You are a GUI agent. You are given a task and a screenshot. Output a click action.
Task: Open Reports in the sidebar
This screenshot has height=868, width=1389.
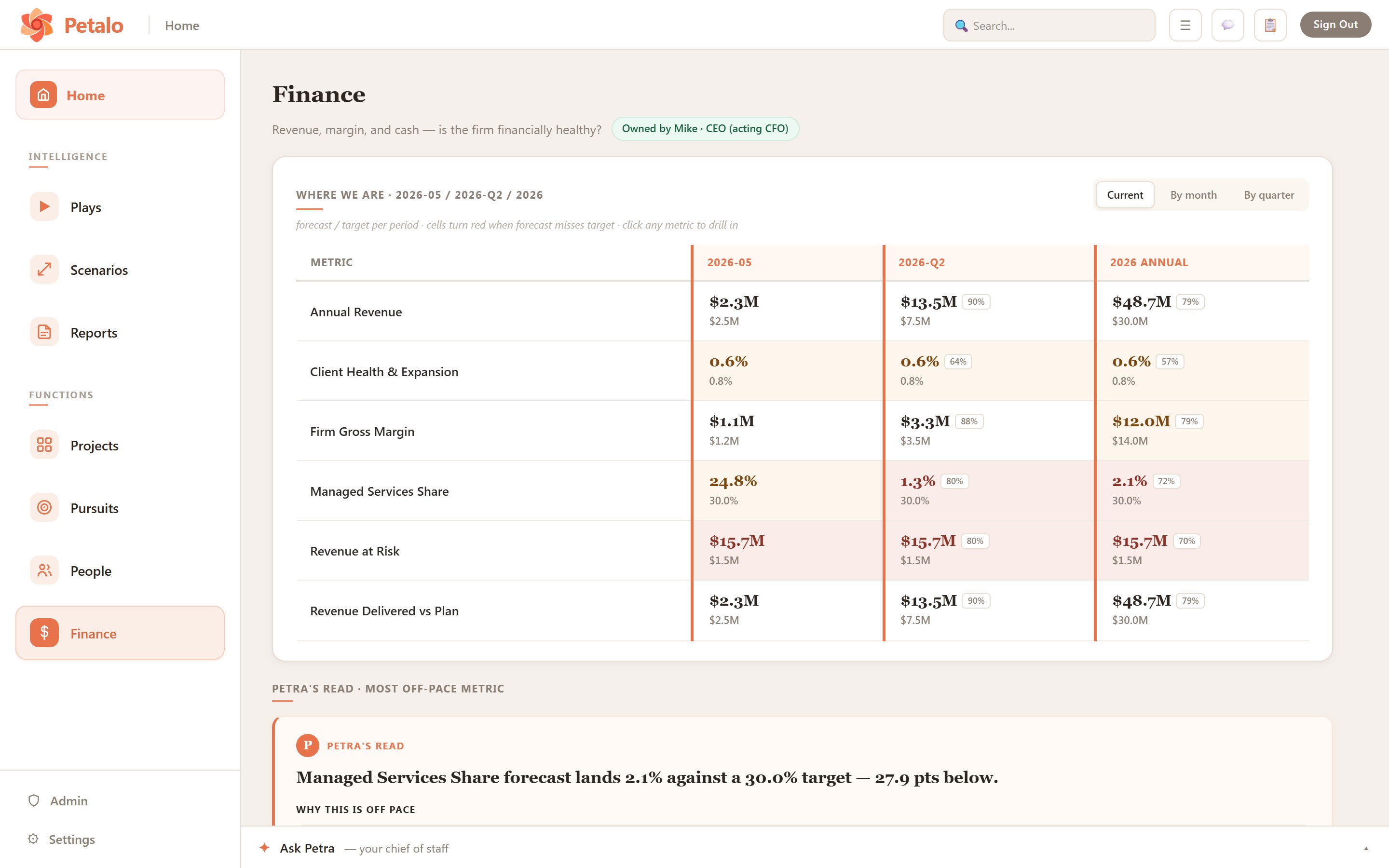[120, 332]
